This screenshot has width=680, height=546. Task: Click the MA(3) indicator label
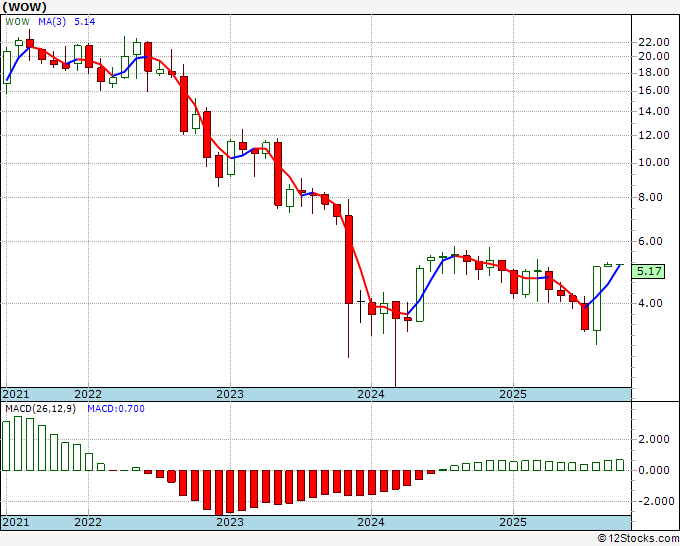pos(52,22)
